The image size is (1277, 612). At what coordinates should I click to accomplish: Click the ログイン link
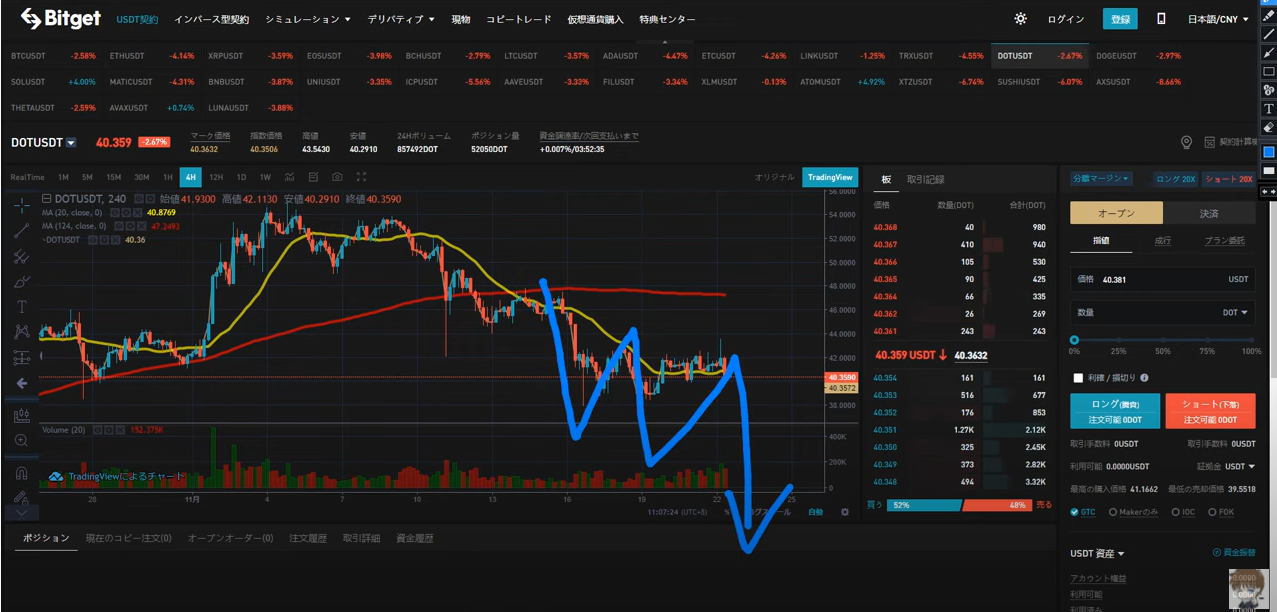(1066, 19)
